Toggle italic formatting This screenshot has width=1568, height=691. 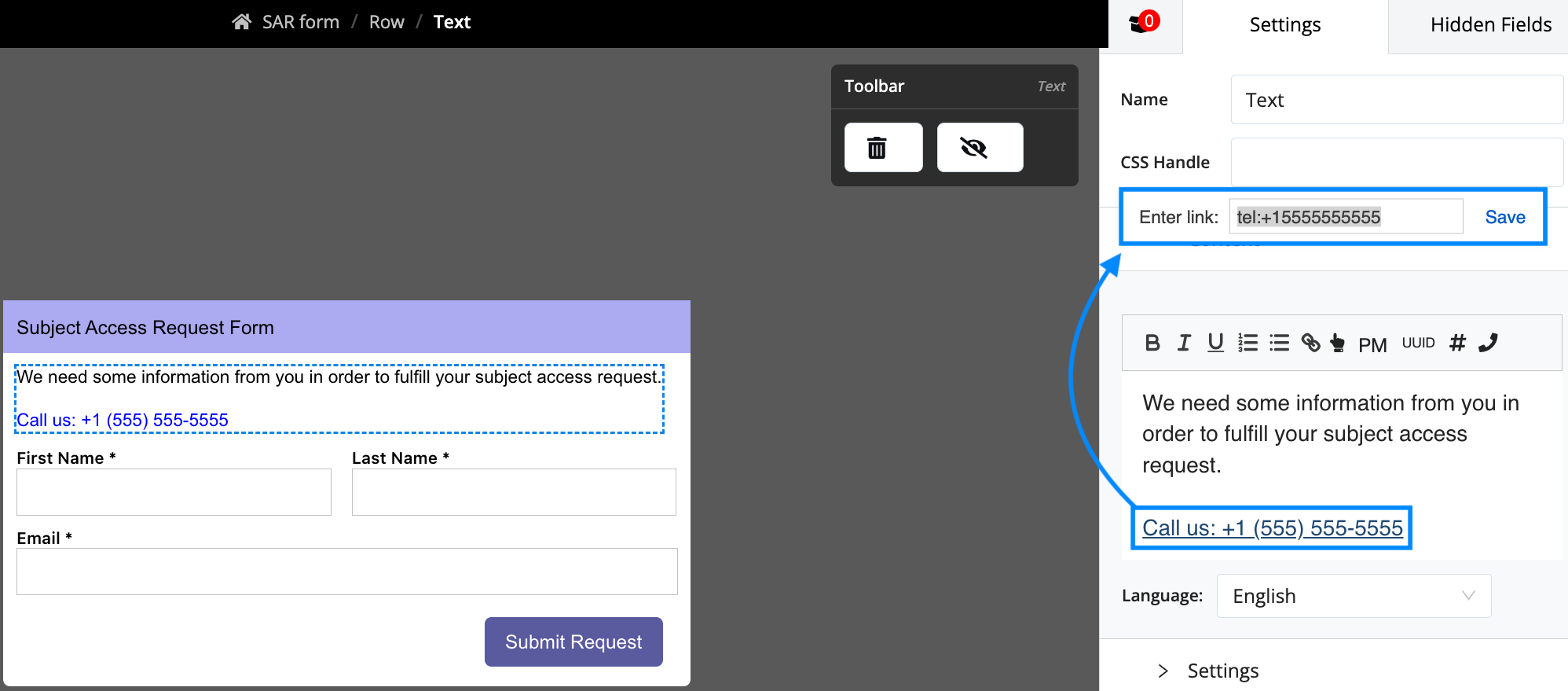(x=1184, y=343)
